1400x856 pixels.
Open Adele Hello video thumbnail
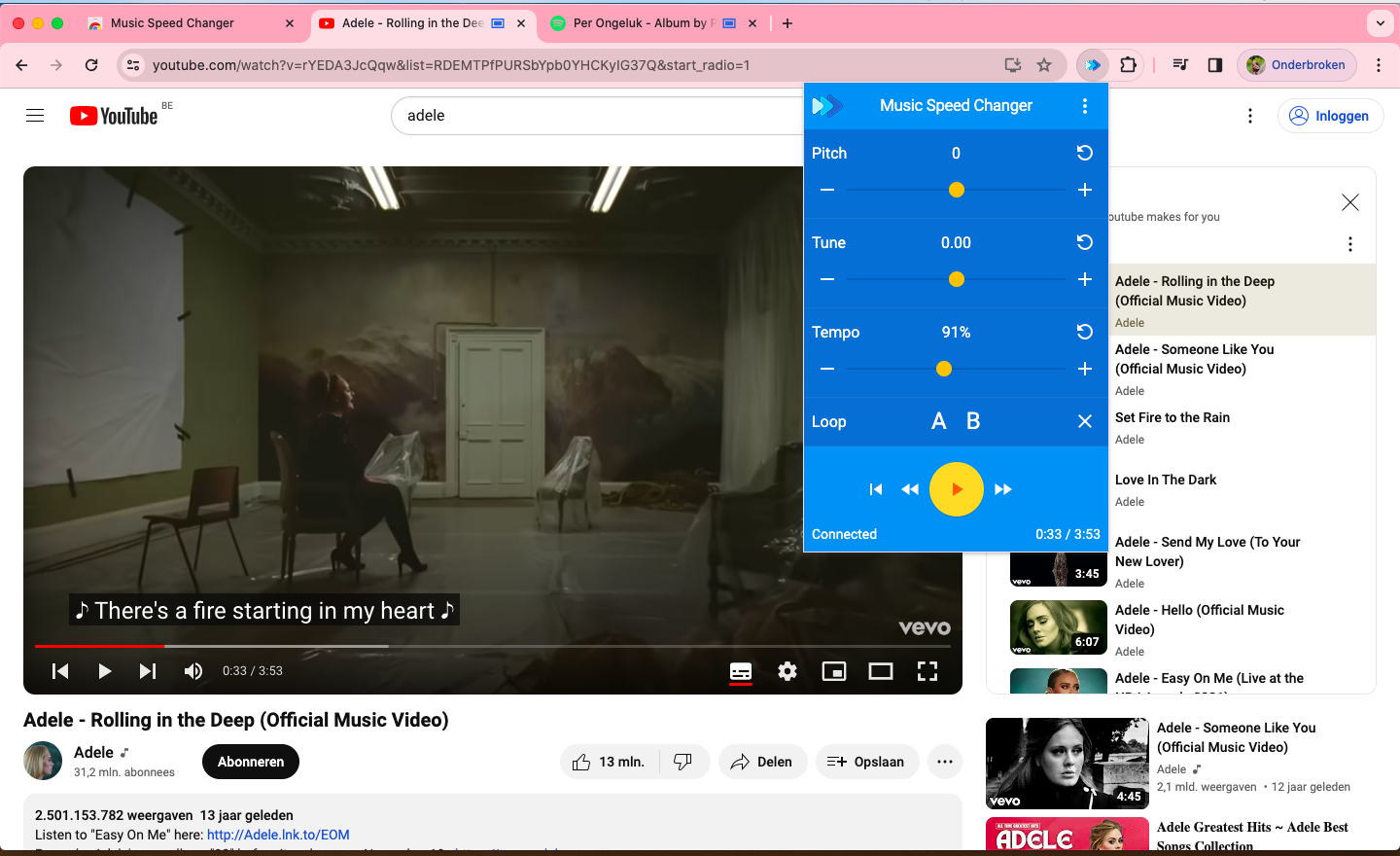1058,627
